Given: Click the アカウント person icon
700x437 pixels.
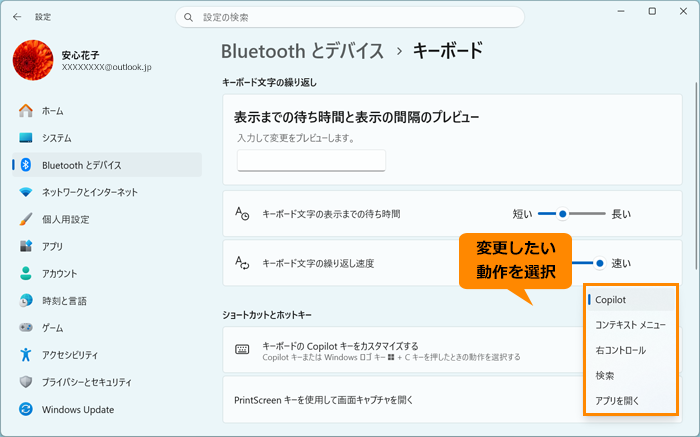Looking at the screenshot, I should pos(26,273).
